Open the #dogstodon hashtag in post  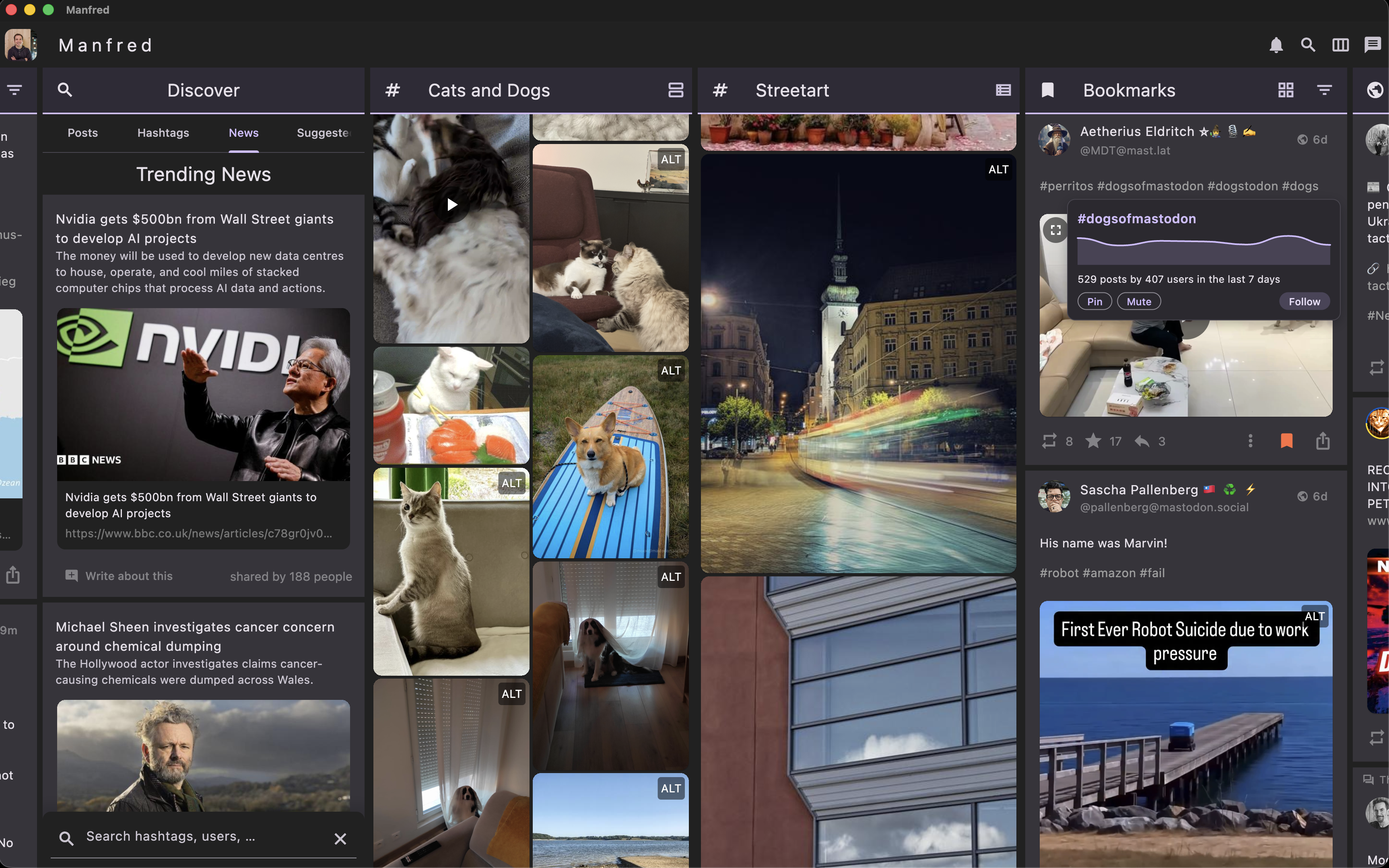click(1243, 186)
